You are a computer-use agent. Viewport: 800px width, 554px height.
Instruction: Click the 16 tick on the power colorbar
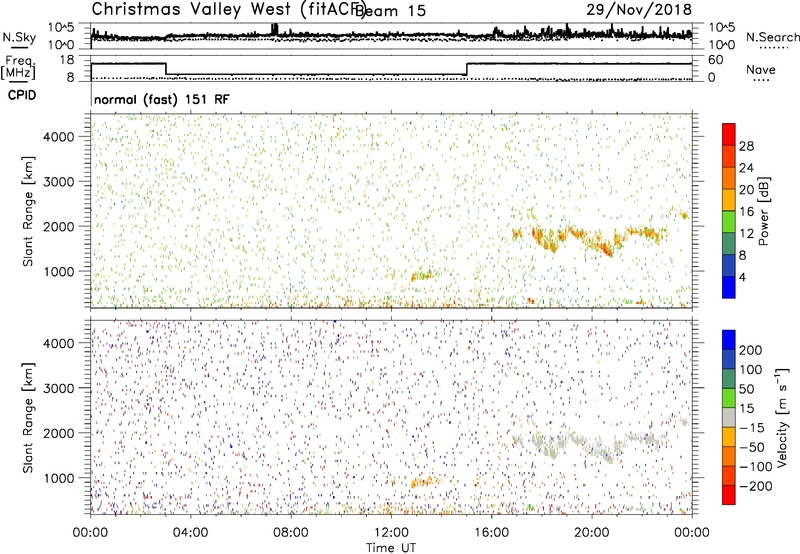point(746,212)
